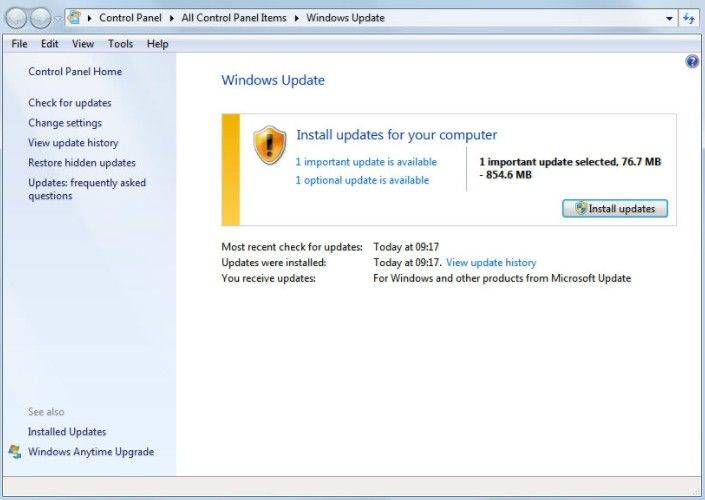Screen dimensions: 705x500
Task: Open '1 important update is available' link
Action: [366, 162]
